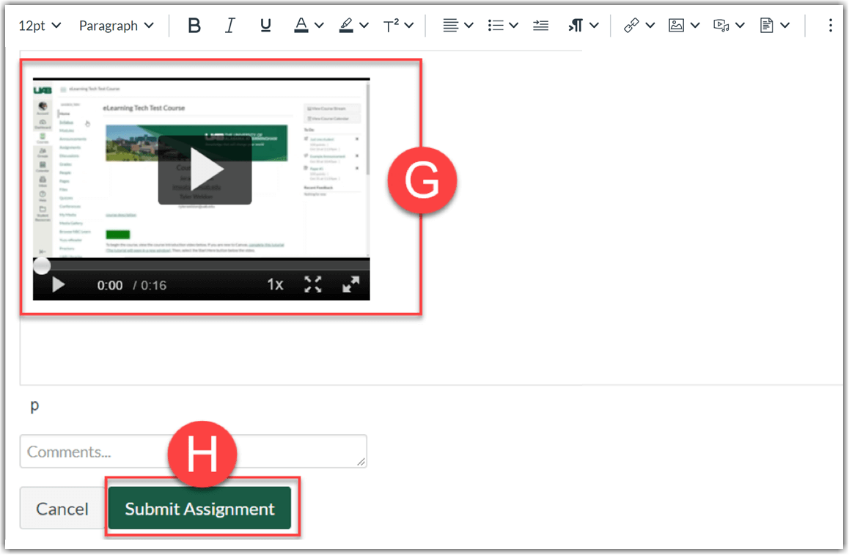Open the highlight color picker
This screenshot has width=849, height=555.
click(x=364, y=26)
